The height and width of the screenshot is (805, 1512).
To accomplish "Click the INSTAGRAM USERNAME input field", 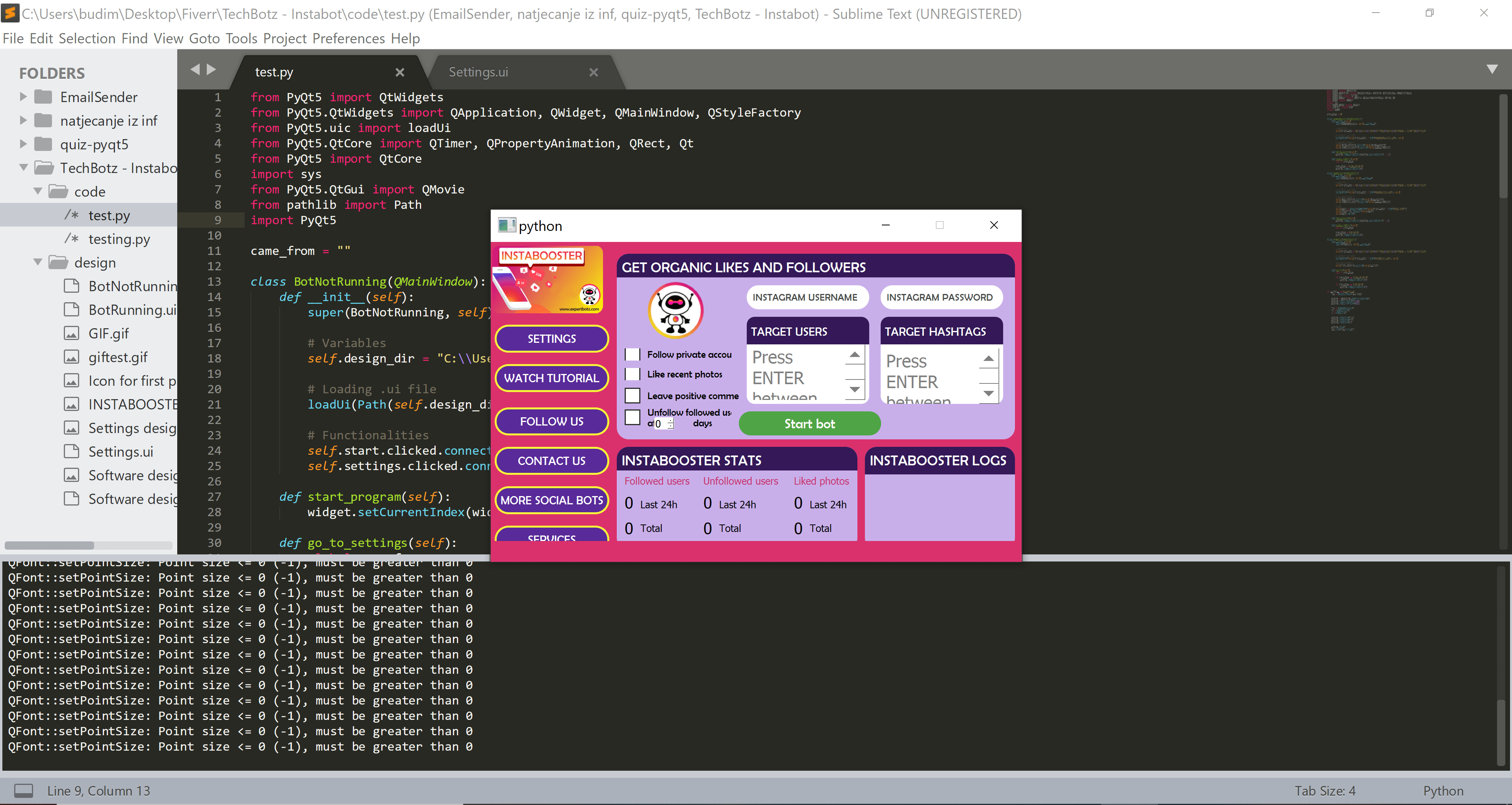I will pos(807,297).
